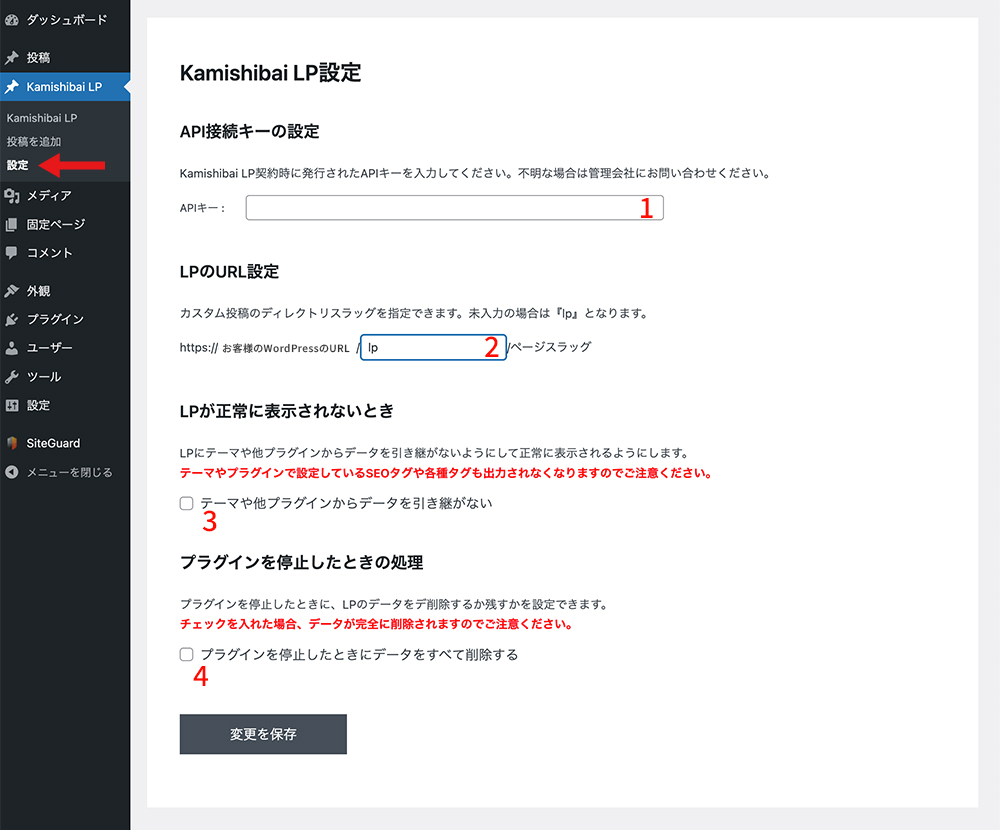Click the LPが正常に表示されないとき heading
Viewport: 1000px width, 830px height.
287,411
